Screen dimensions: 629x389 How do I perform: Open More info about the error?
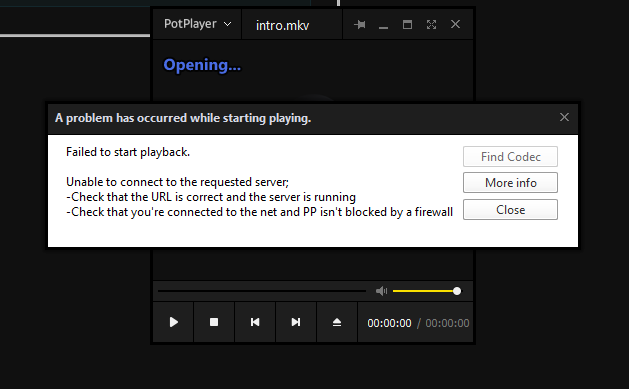[x=510, y=183]
